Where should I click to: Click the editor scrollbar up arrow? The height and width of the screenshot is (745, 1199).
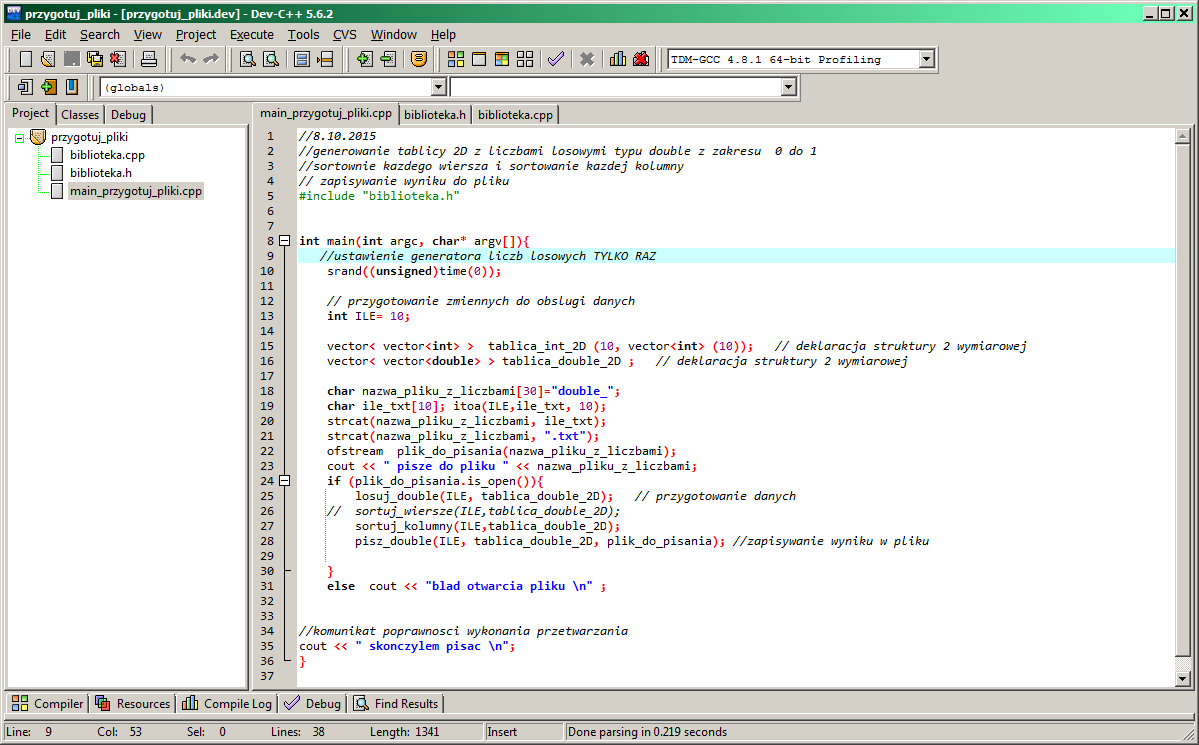click(1182, 136)
